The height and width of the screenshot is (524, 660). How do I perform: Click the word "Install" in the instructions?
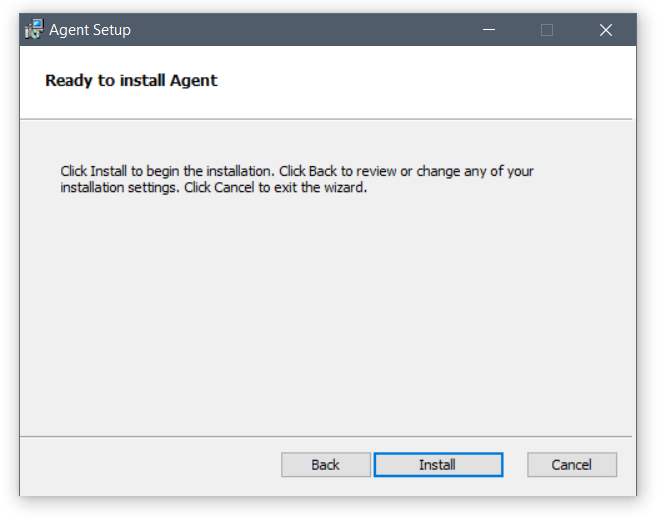[109, 171]
